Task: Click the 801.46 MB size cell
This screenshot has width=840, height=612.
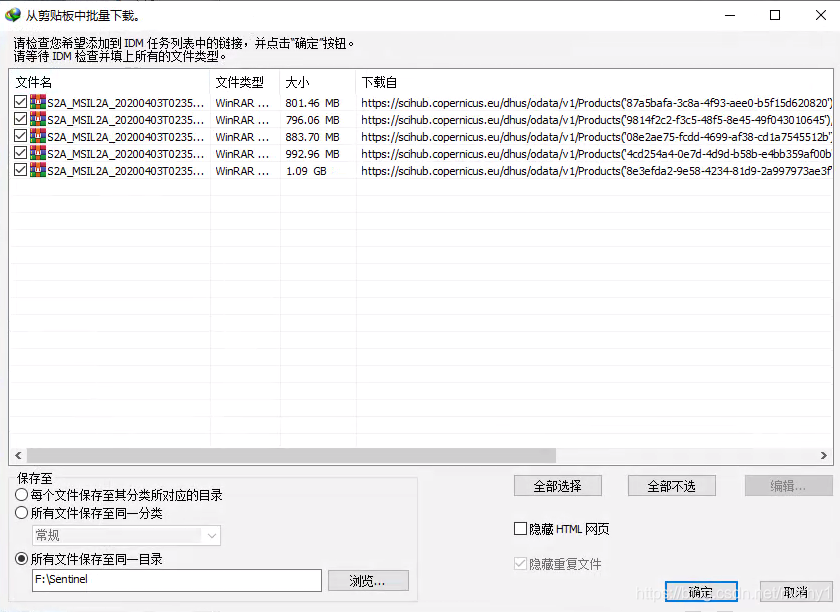Action: [x=312, y=103]
